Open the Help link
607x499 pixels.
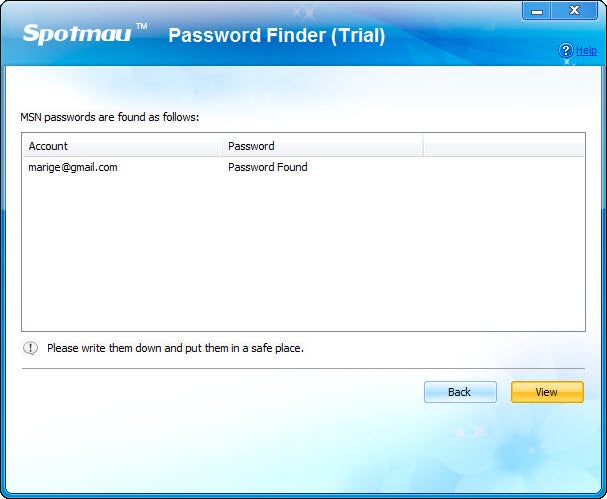pos(586,50)
